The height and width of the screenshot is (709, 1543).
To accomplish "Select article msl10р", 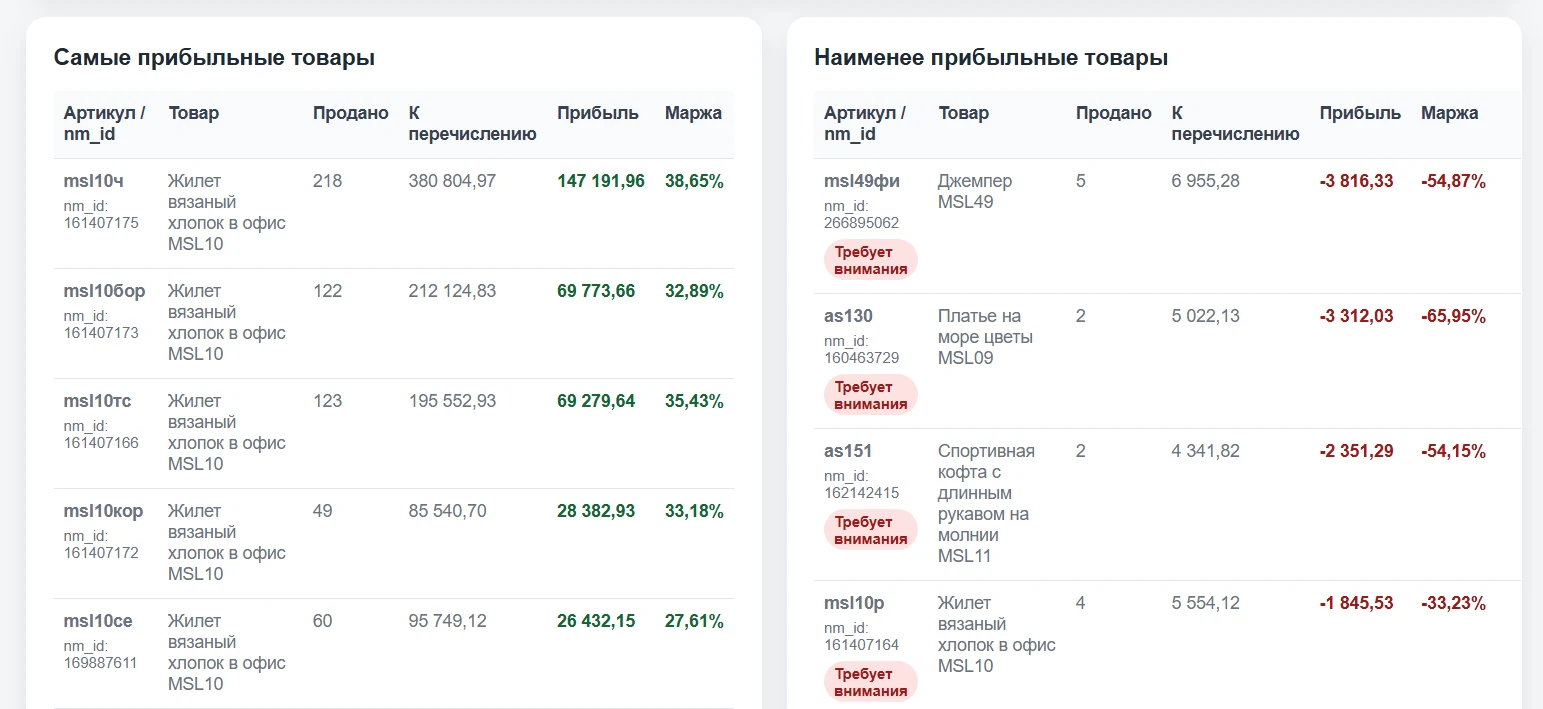I will pos(854,603).
